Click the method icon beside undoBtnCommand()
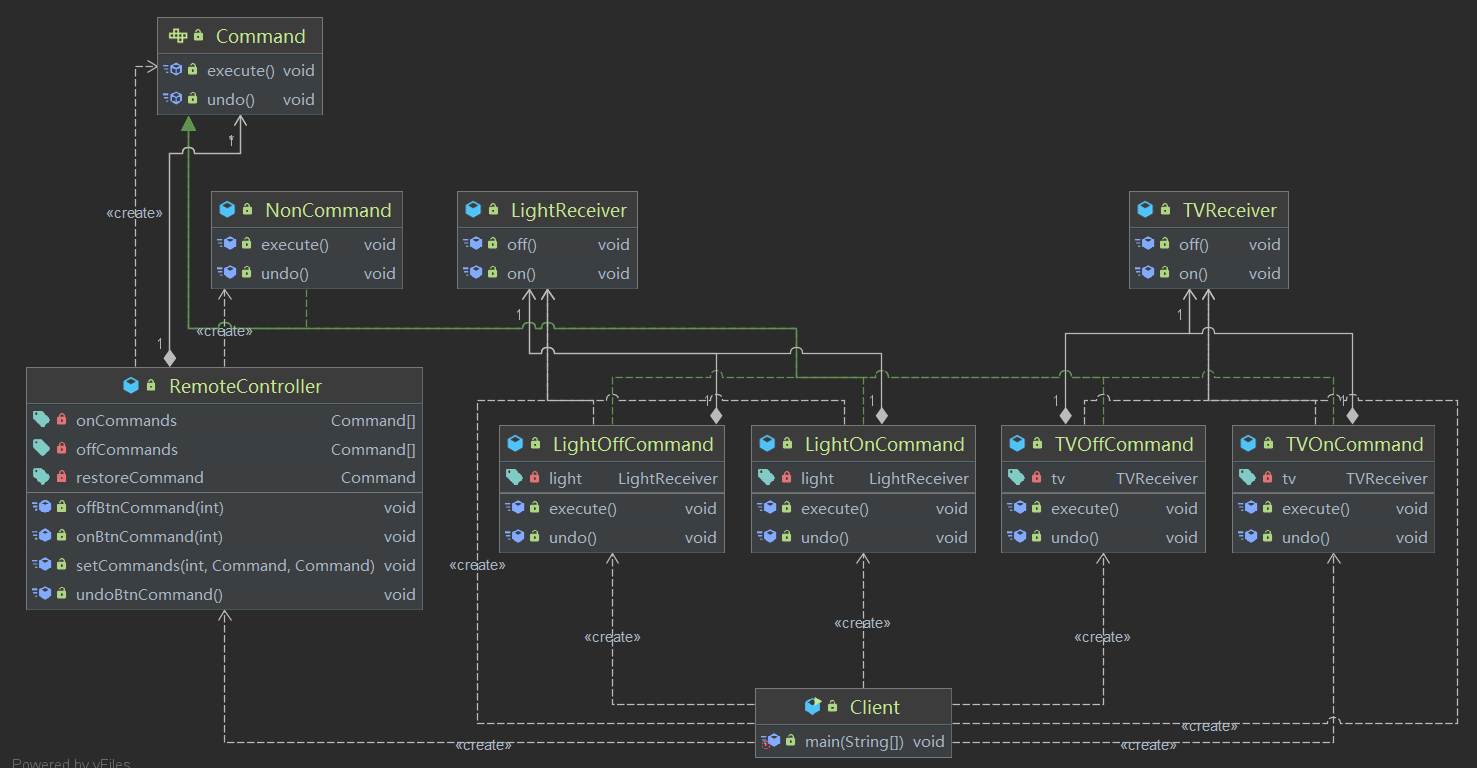 [41, 594]
